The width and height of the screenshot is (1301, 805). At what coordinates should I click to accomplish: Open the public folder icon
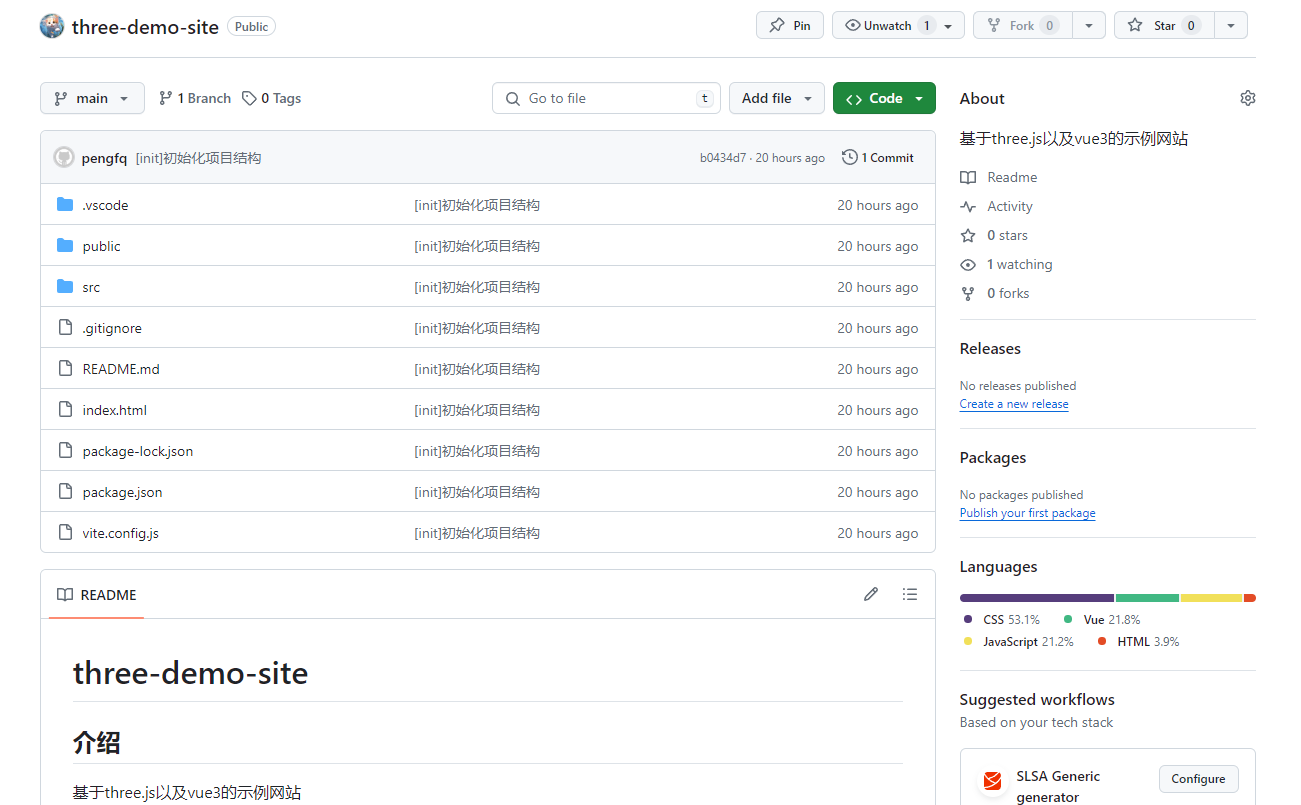[65, 246]
